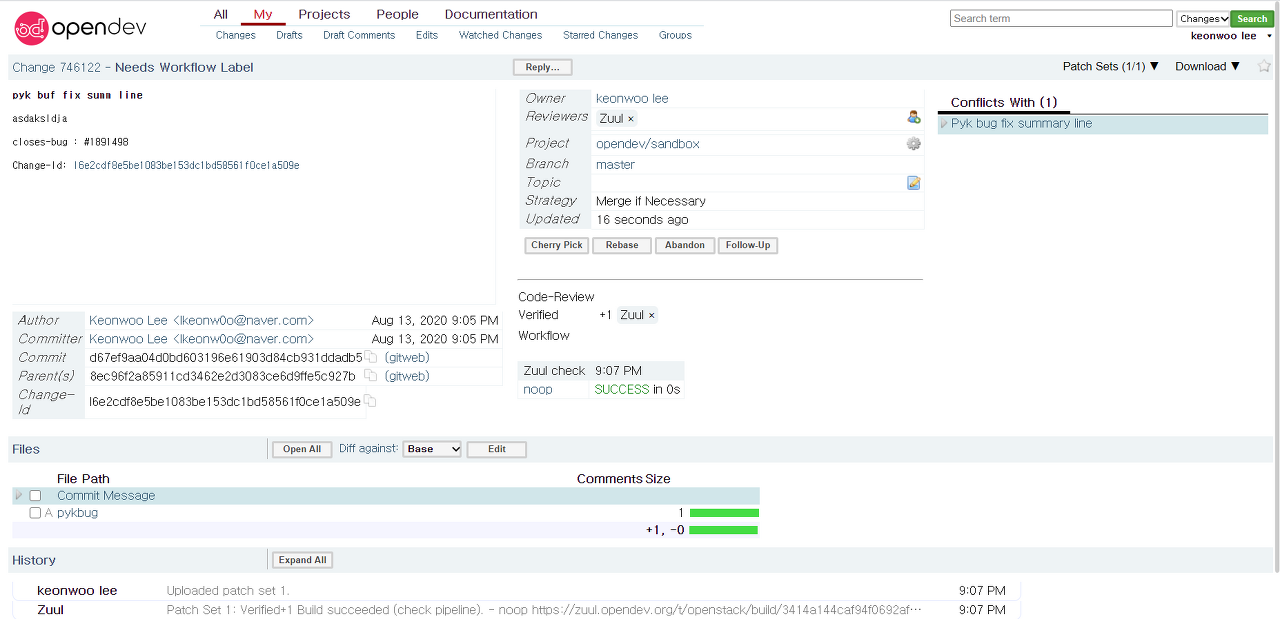This screenshot has width=1280, height=619.
Task: Go to the Watched Changes submenu item
Action: click(500, 35)
